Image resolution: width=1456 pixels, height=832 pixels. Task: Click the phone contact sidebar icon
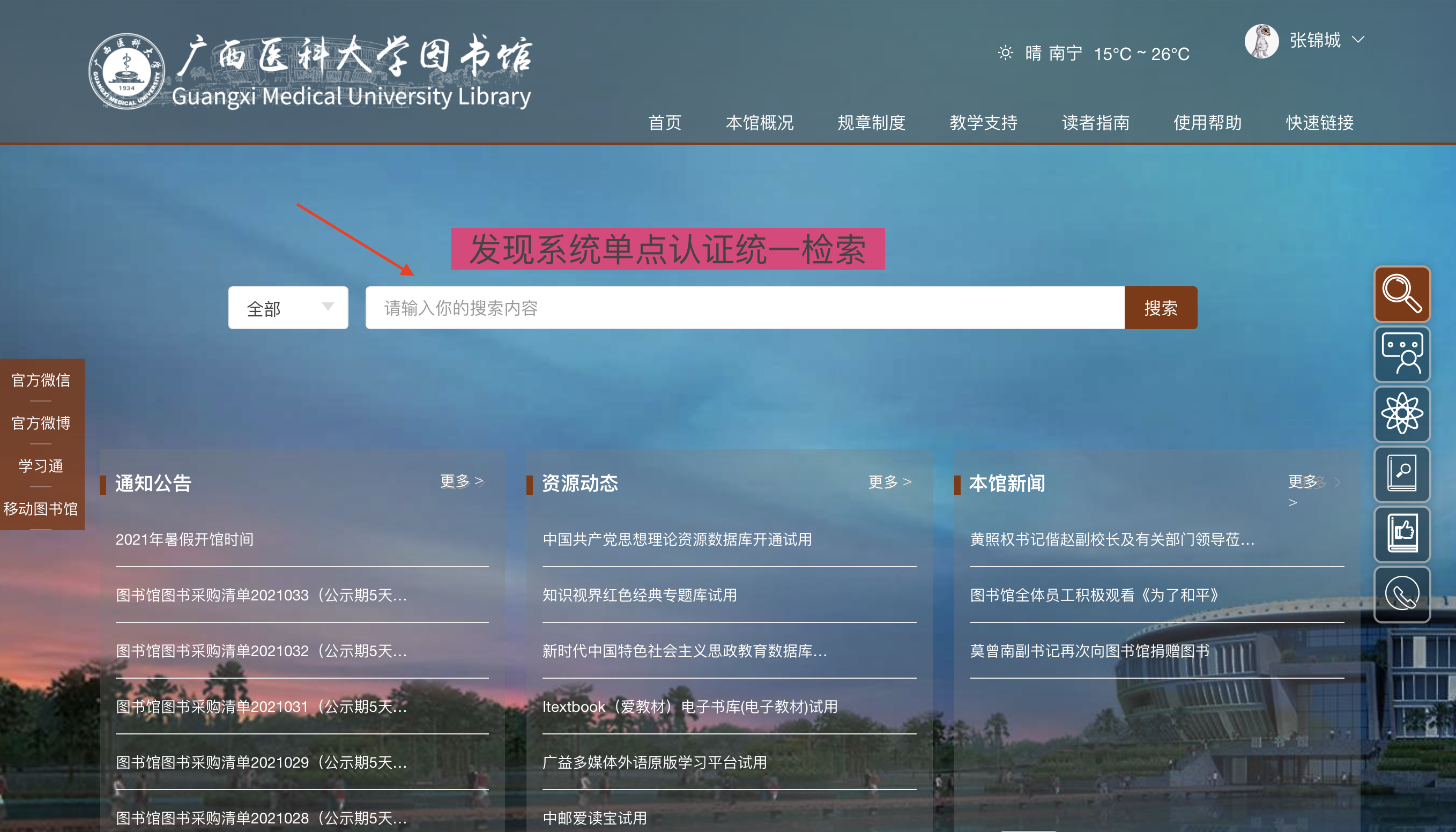(1401, 594)
